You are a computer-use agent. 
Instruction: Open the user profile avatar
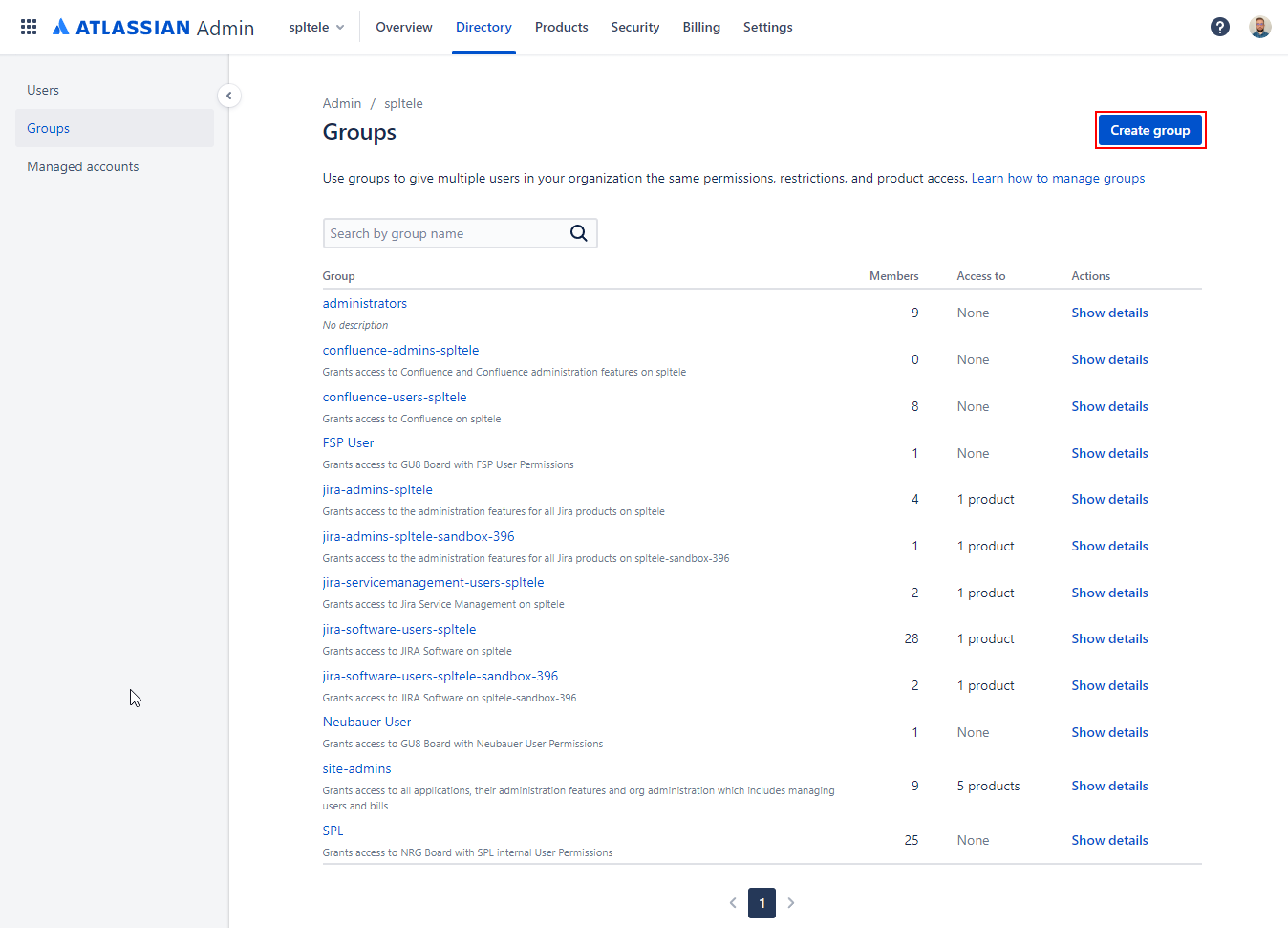click(x=1260, y=27)
